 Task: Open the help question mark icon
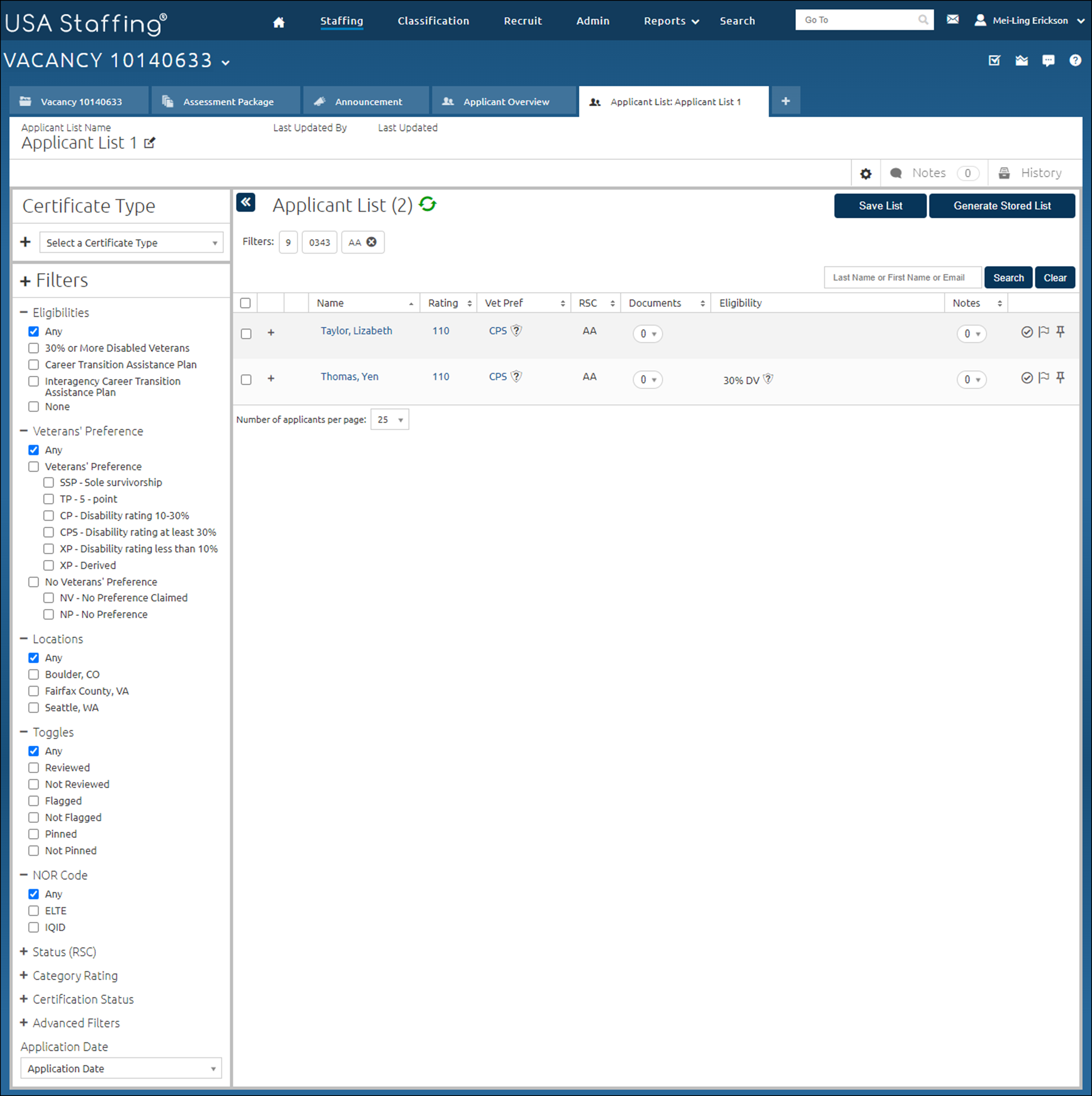(x=1075, y=60)
